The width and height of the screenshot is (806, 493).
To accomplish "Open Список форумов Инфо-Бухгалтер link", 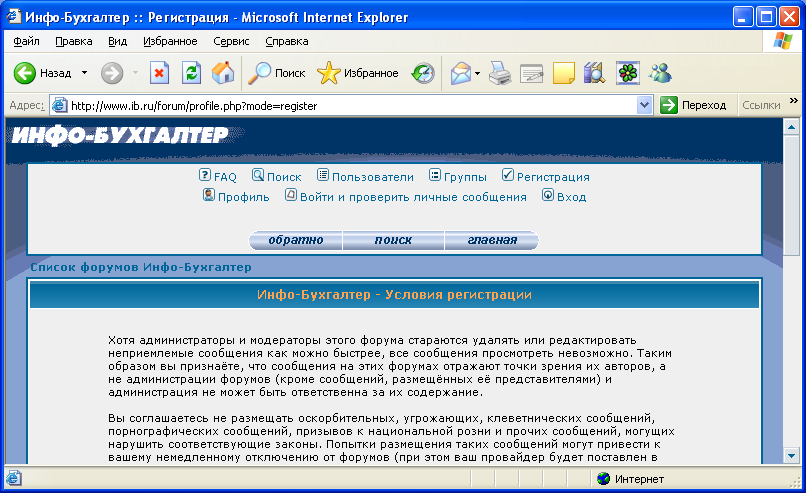I will [x=141, y=267].
